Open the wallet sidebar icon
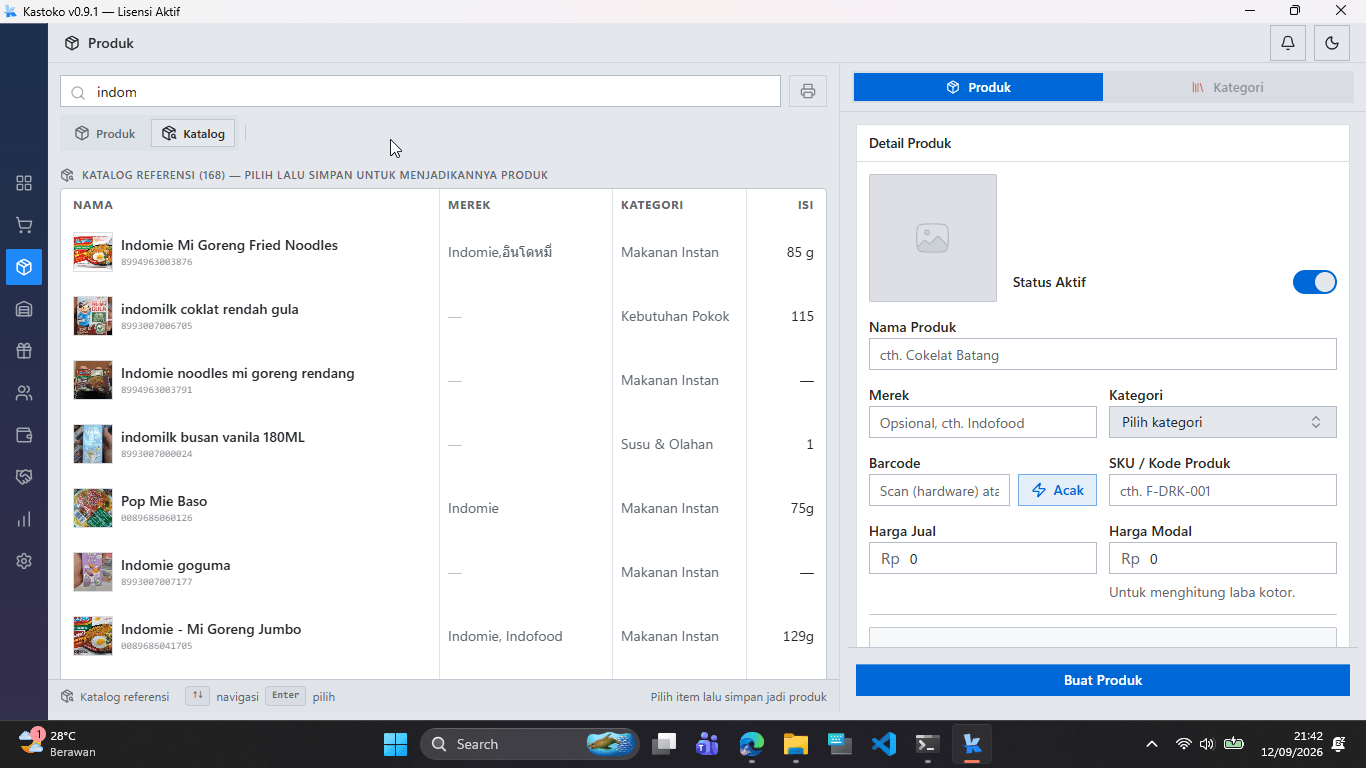 [24, 435]
